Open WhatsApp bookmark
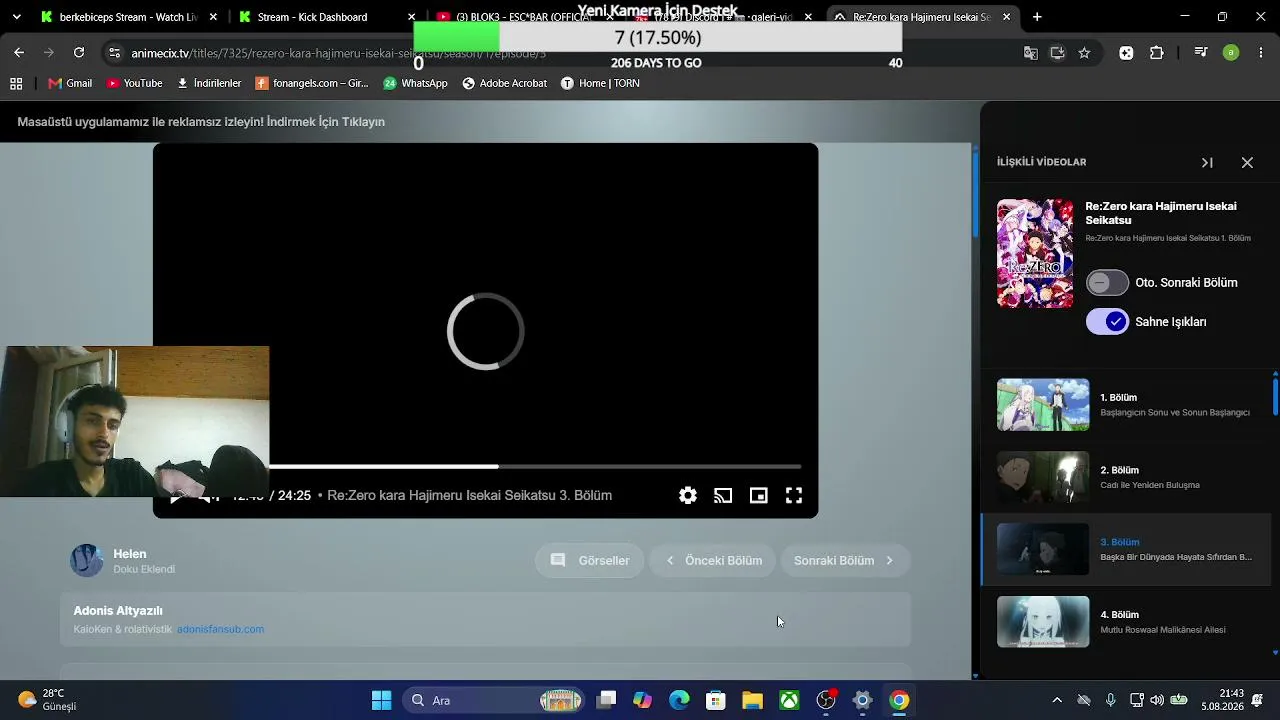This screenshot has height=720, width=1280. point(415,83)
